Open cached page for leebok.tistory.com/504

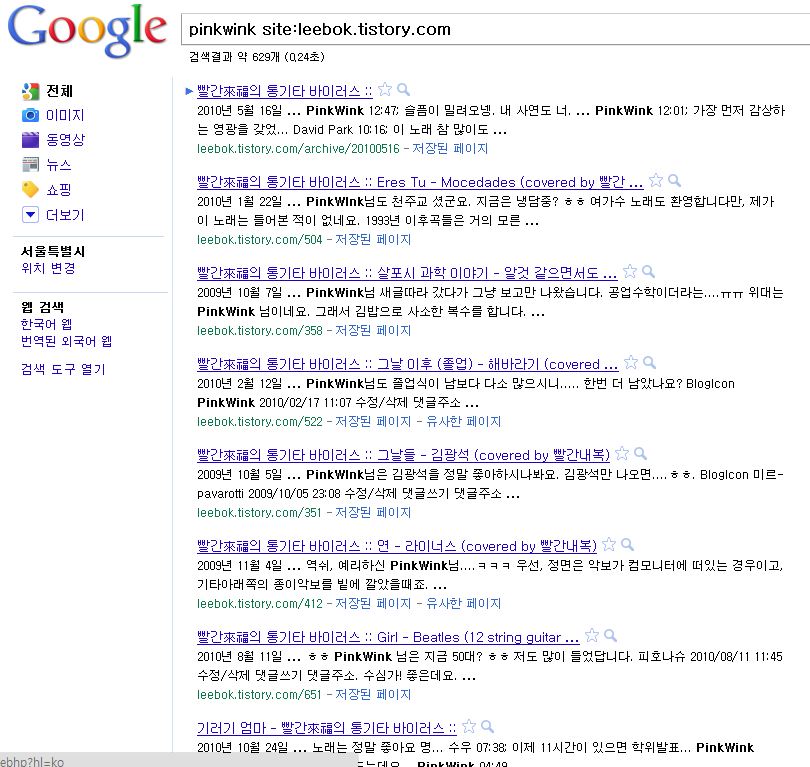tap(373, 240)
